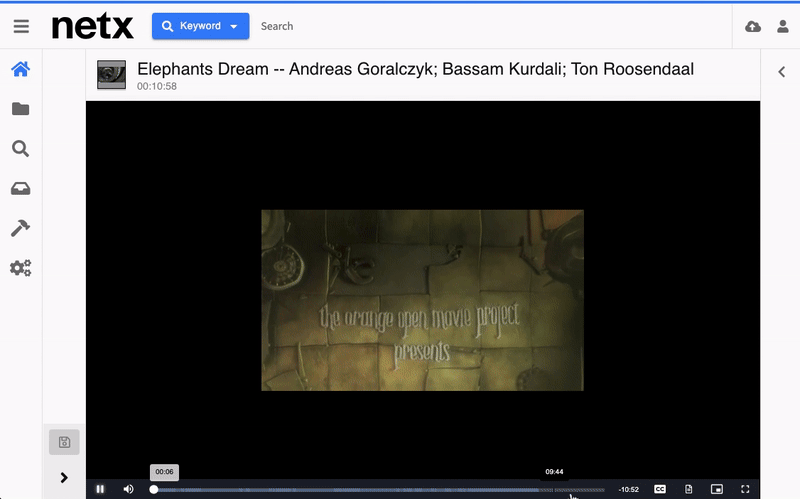
Task: Click the video progress seek bar
Action: click(x=379, y=490)
